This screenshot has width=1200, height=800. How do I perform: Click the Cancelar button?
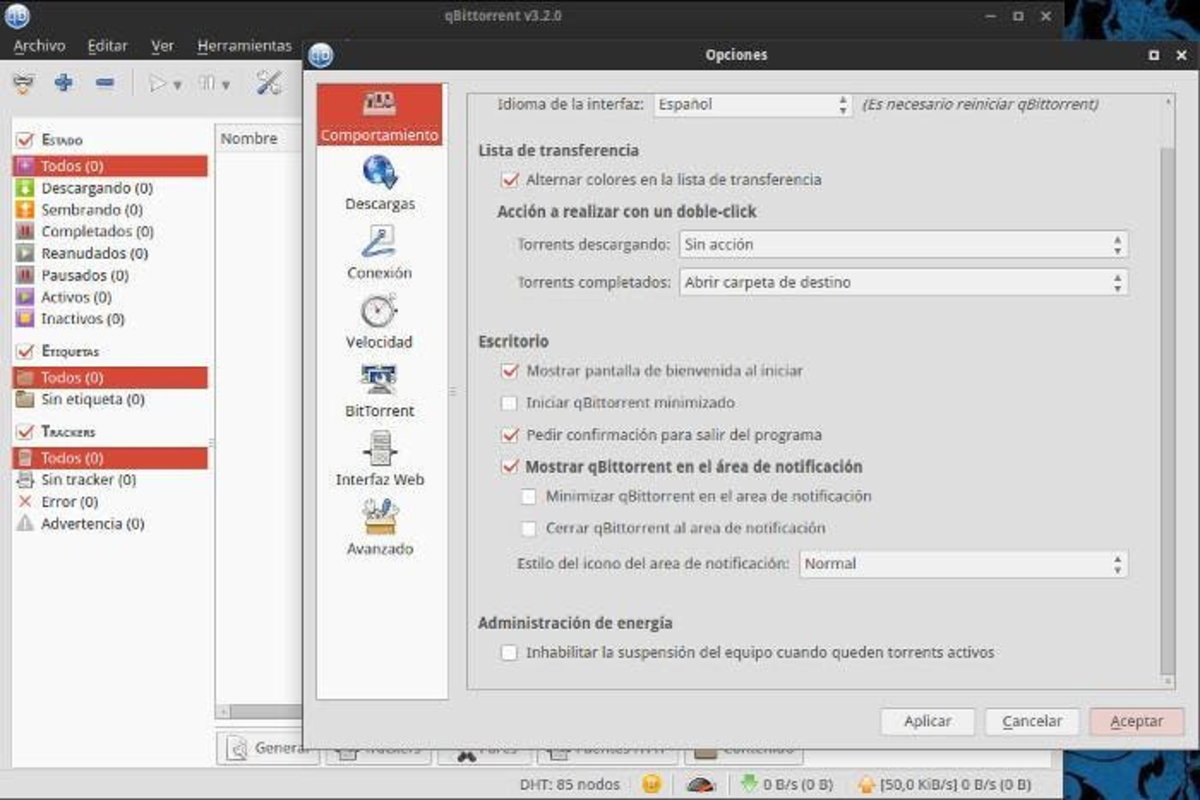click(x=1032, y=721)
